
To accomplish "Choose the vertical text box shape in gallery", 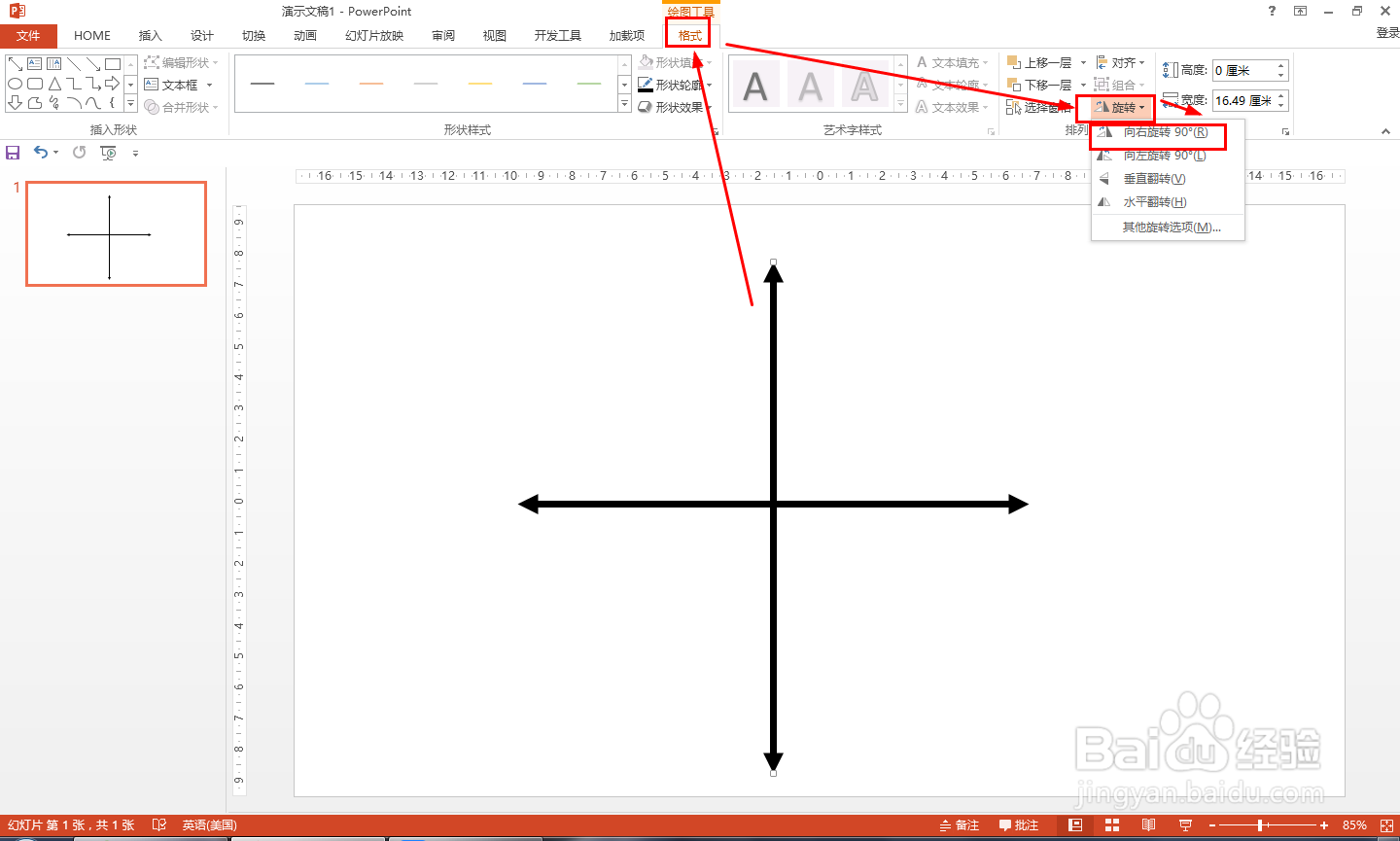I will click(x=54, y=64).
